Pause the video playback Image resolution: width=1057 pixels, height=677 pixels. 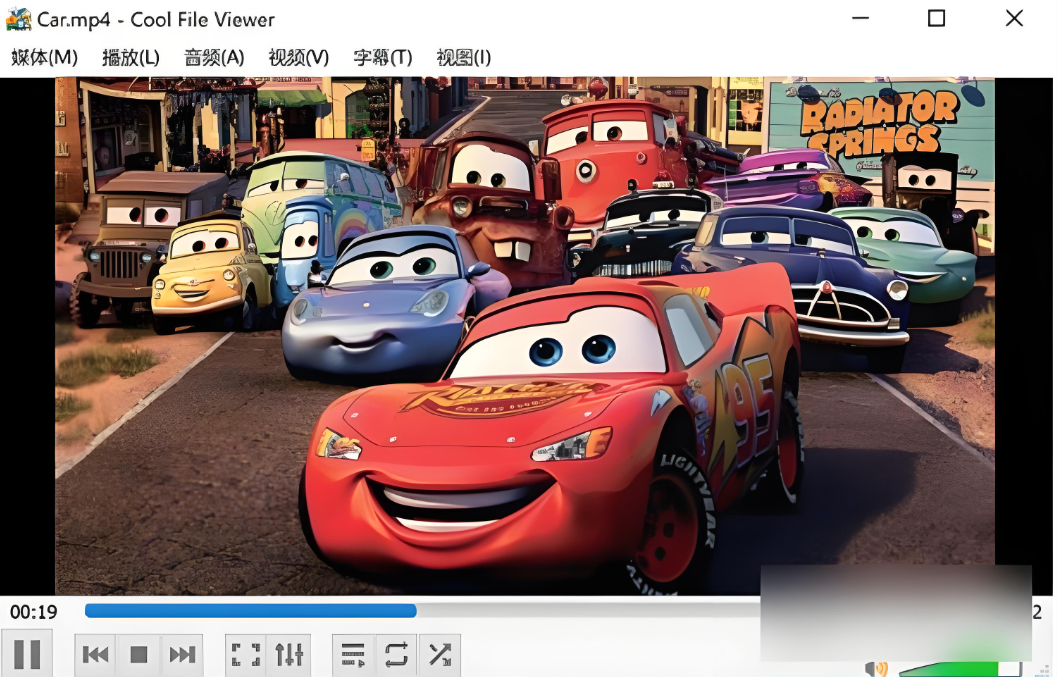coord(26,653)
